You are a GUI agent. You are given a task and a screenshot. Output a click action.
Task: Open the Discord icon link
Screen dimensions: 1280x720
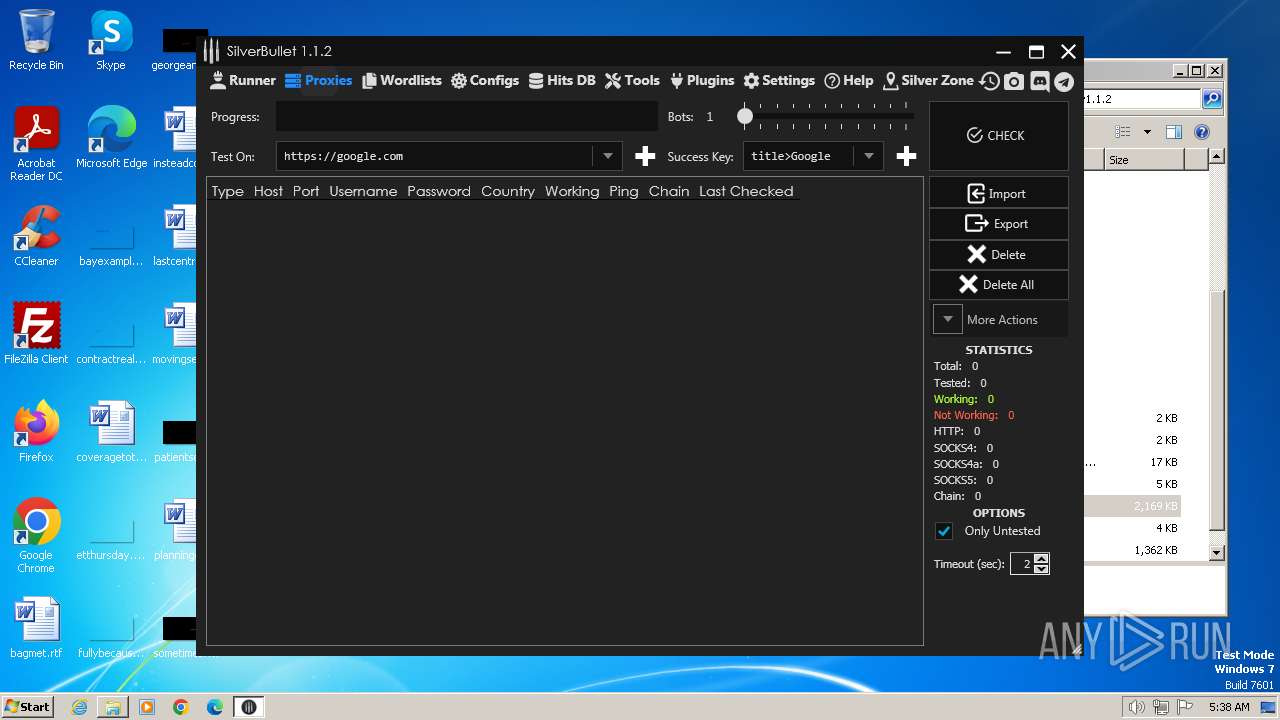(1039, 82)
